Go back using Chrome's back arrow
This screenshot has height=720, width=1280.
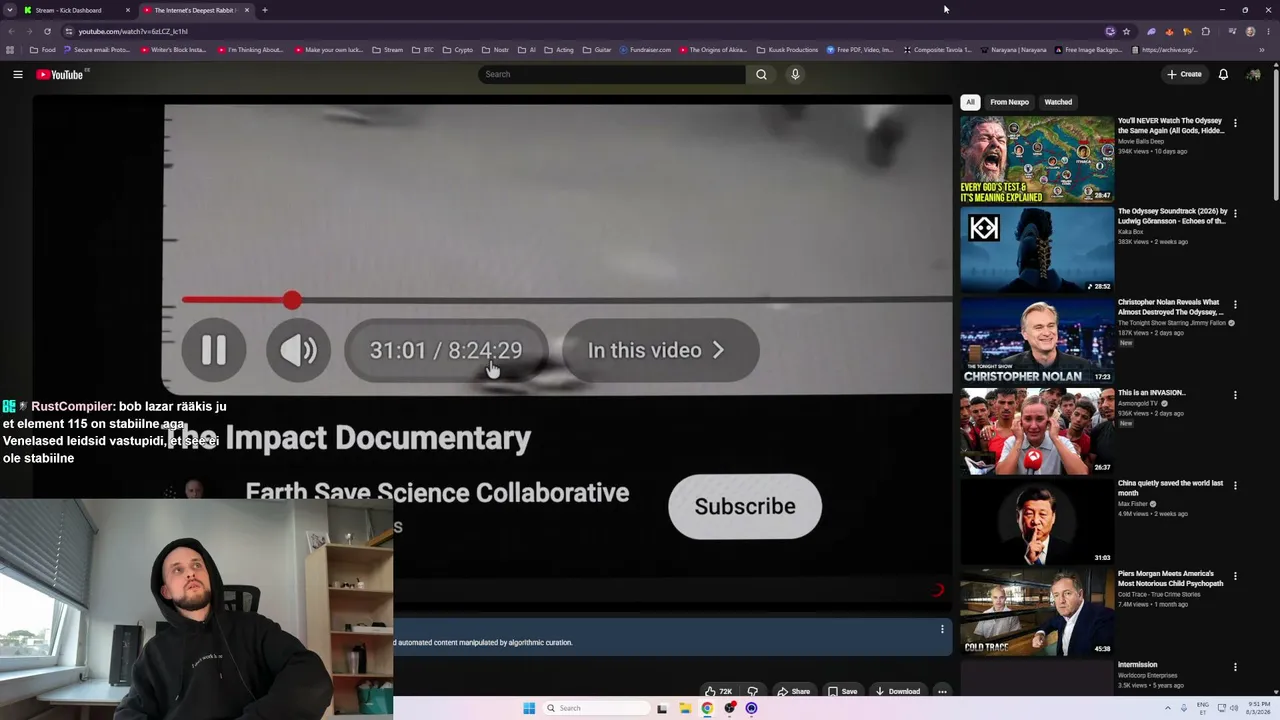(x=11, y=31)
